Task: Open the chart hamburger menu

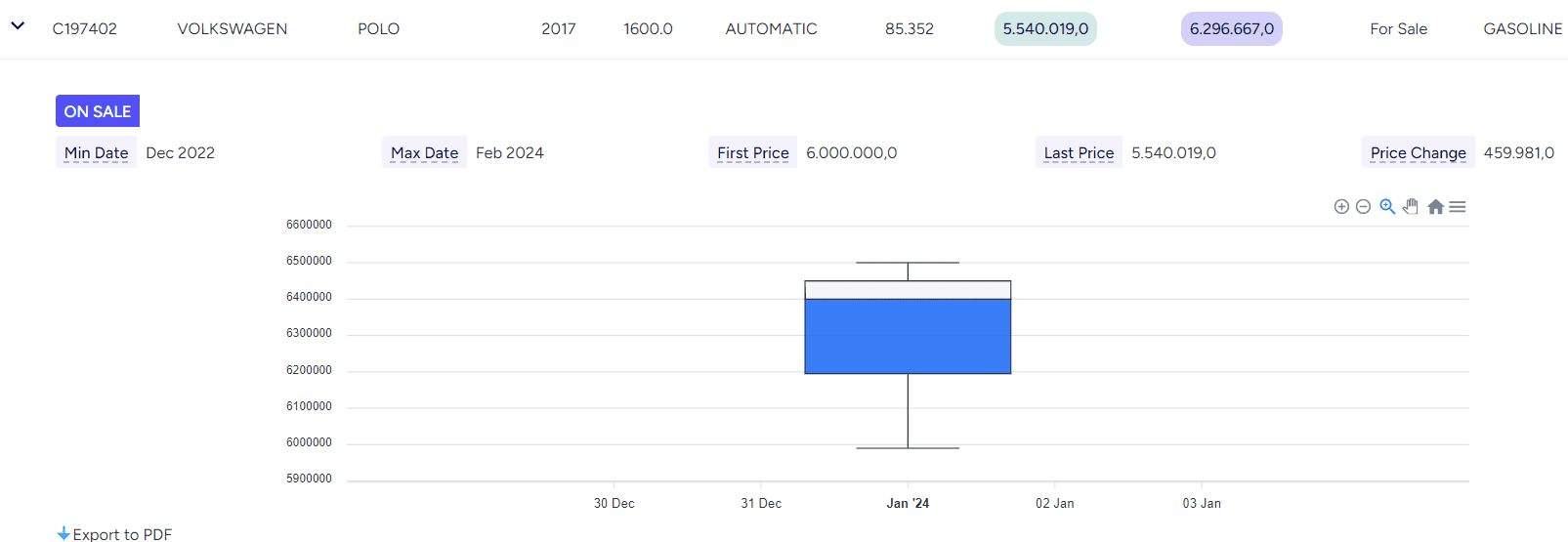Action: click(x=1458, y=207)
